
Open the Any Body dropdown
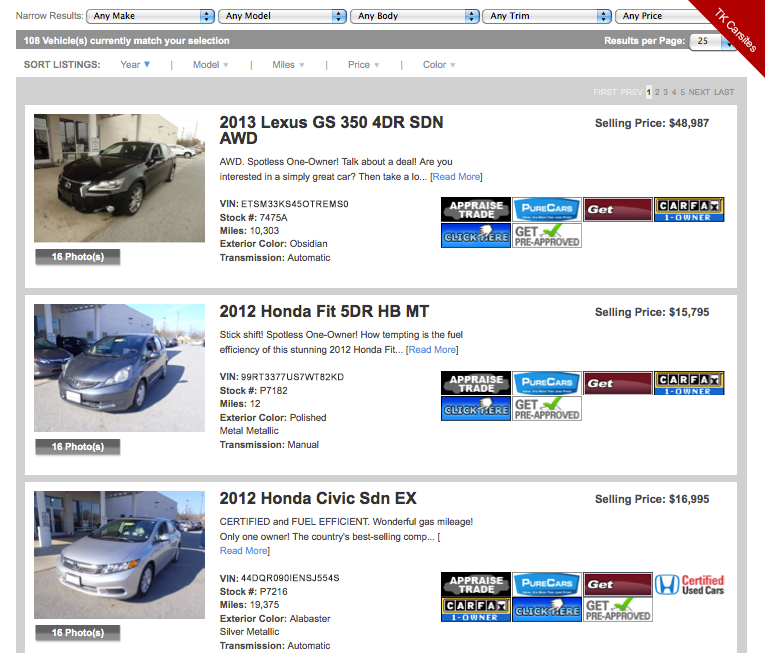414,16
